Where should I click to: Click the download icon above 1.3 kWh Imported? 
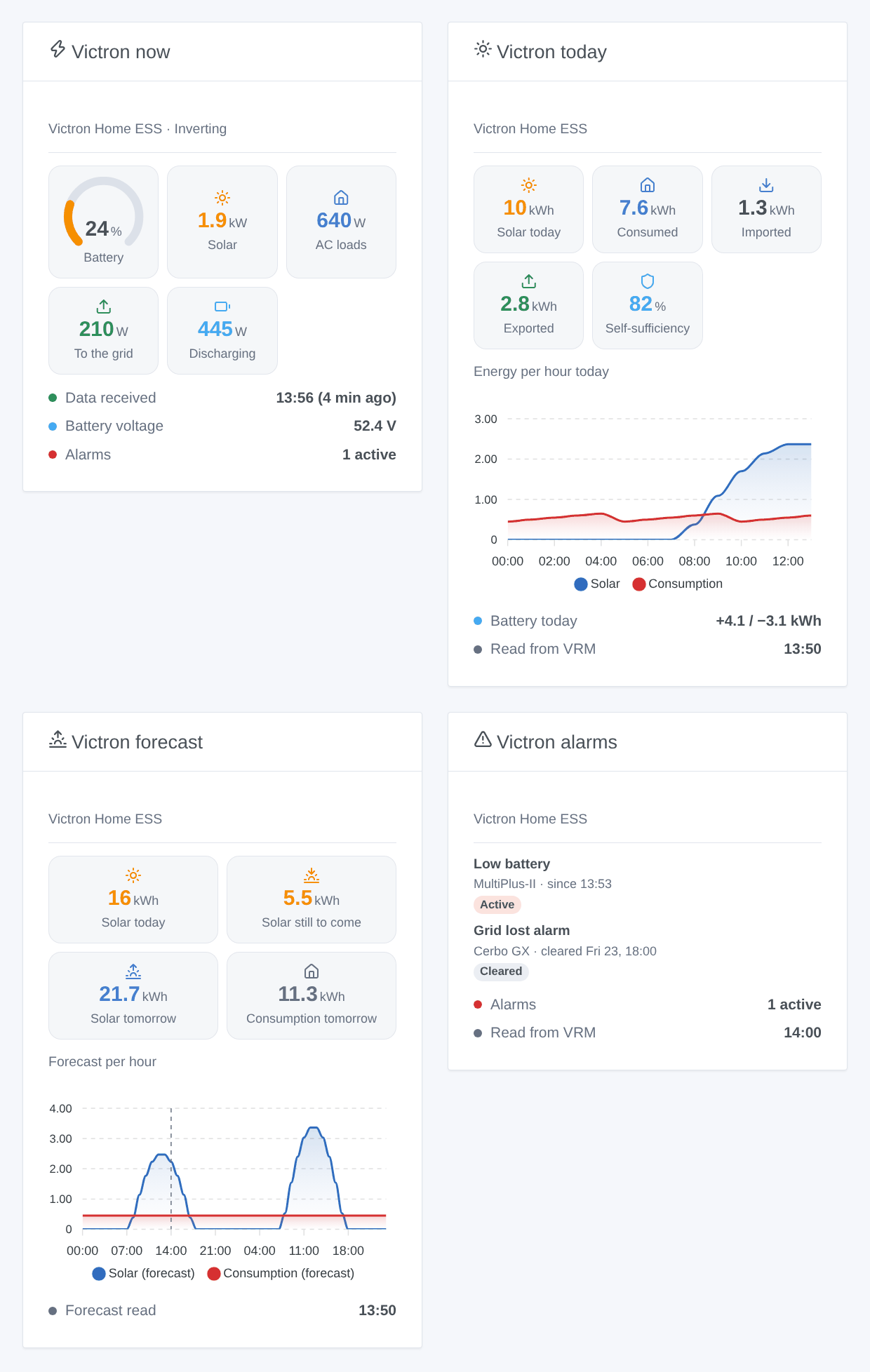(766, 185)
